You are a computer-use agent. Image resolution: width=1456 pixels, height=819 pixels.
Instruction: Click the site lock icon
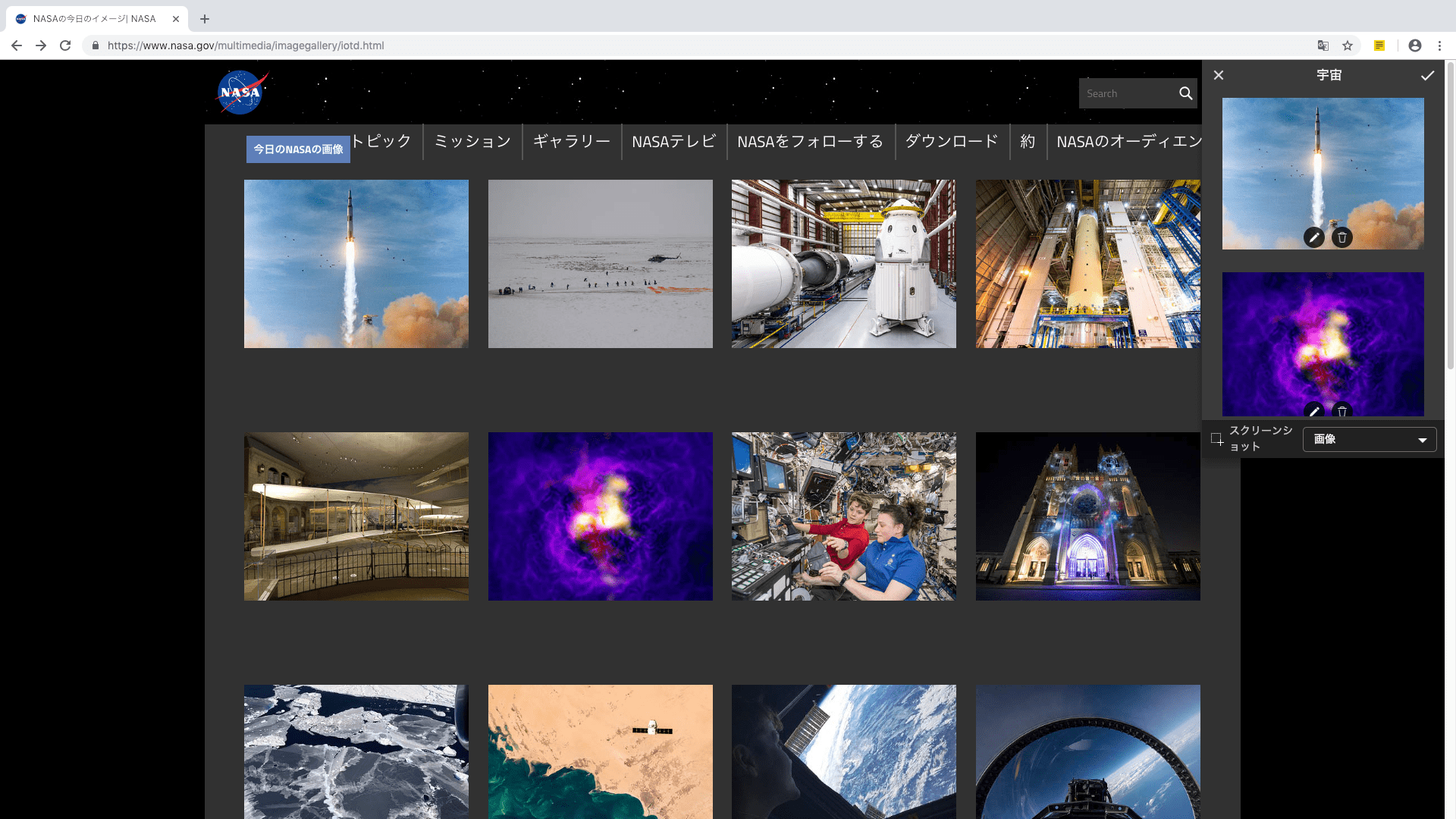coord(96,45)
